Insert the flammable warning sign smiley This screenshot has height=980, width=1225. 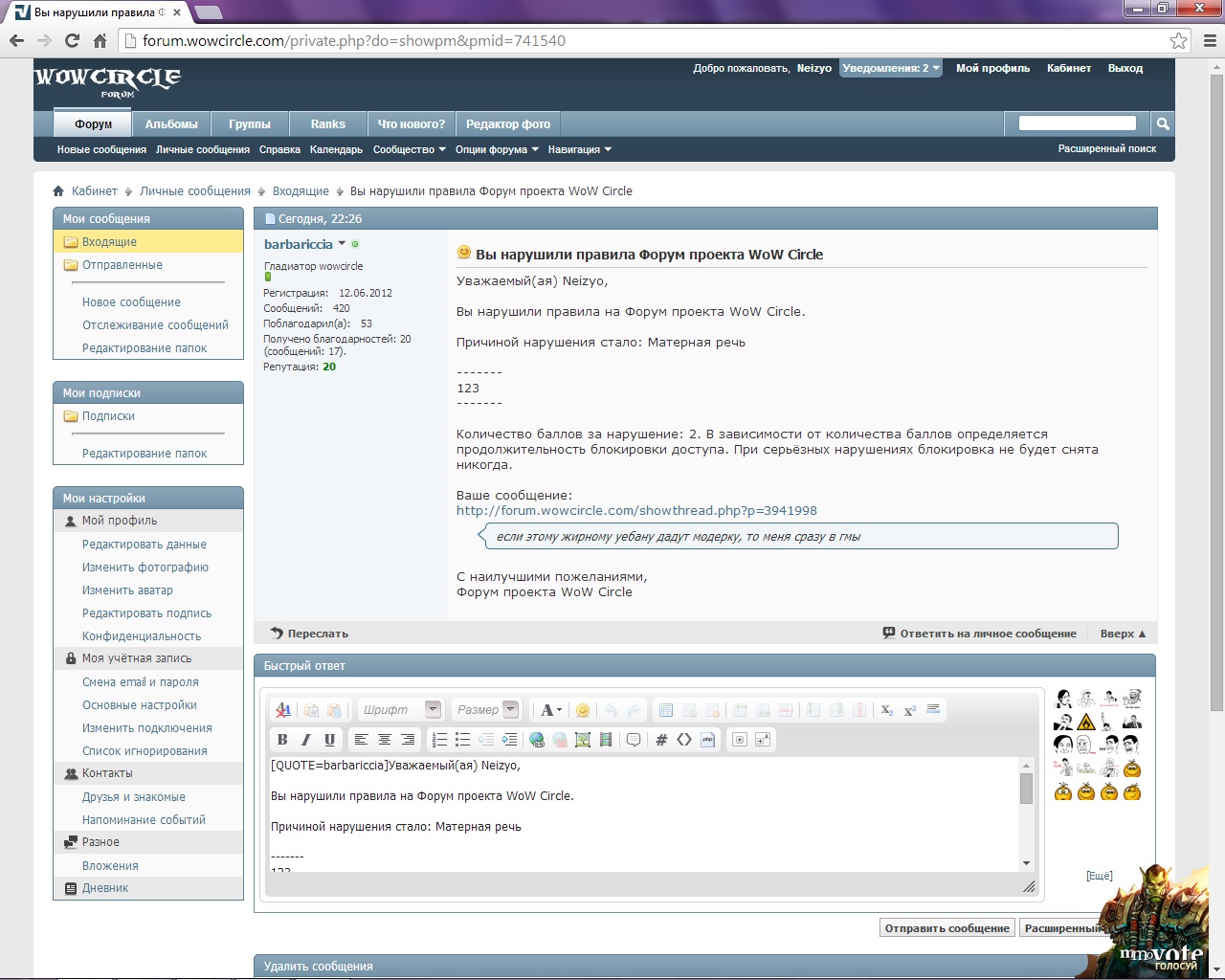point(1086,722)
